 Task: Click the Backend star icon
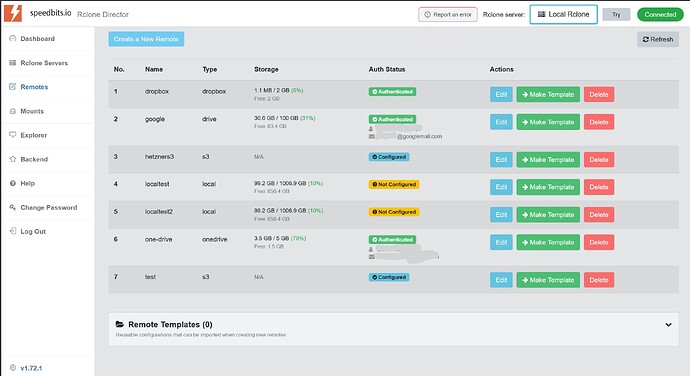tap(12, 159)
